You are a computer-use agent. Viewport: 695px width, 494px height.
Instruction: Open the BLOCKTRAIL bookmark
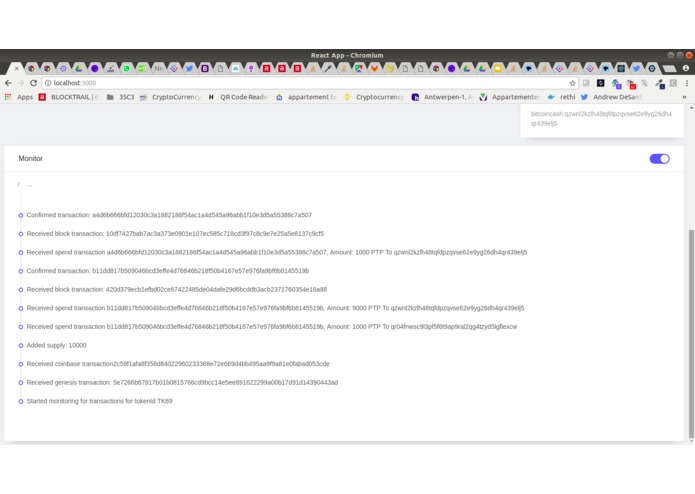(69, 97)
